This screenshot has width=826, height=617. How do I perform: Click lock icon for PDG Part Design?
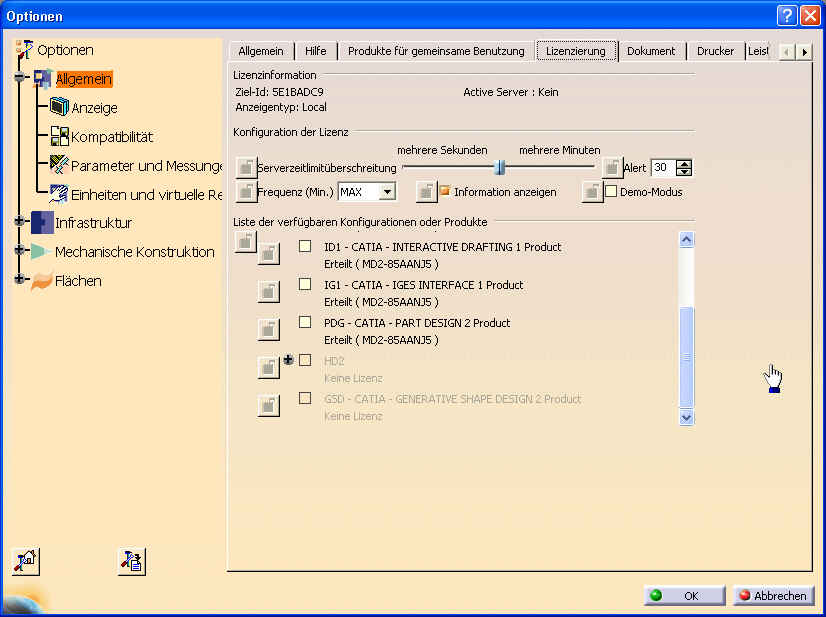[268, 330]
